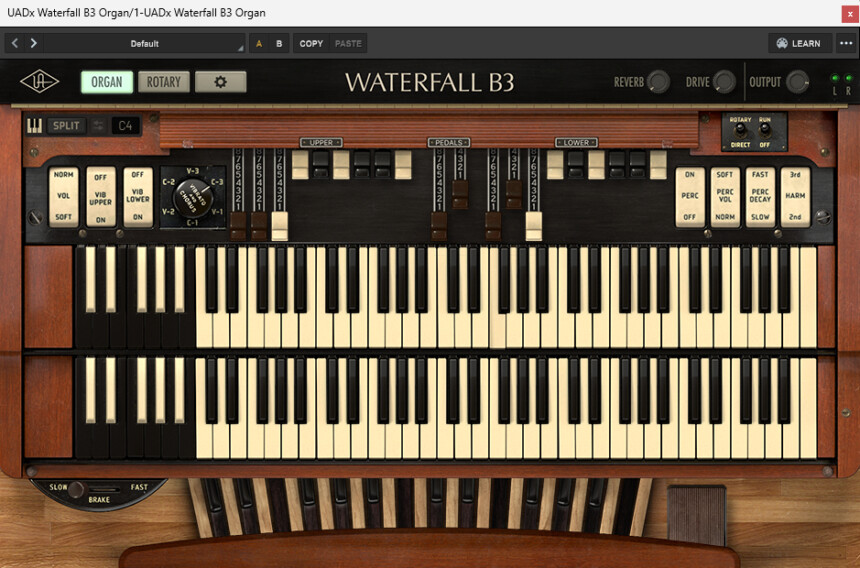Go to the next preset arrow

point(33,43)
